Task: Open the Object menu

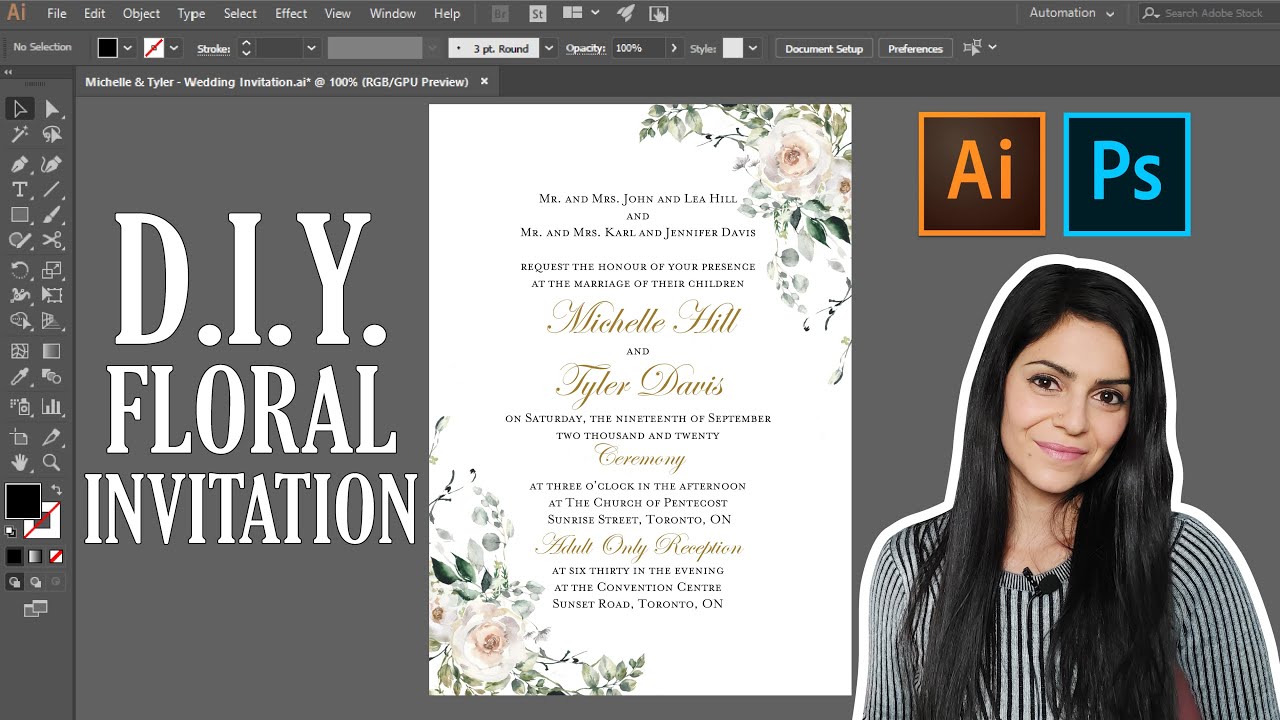Action: point(141,13)
